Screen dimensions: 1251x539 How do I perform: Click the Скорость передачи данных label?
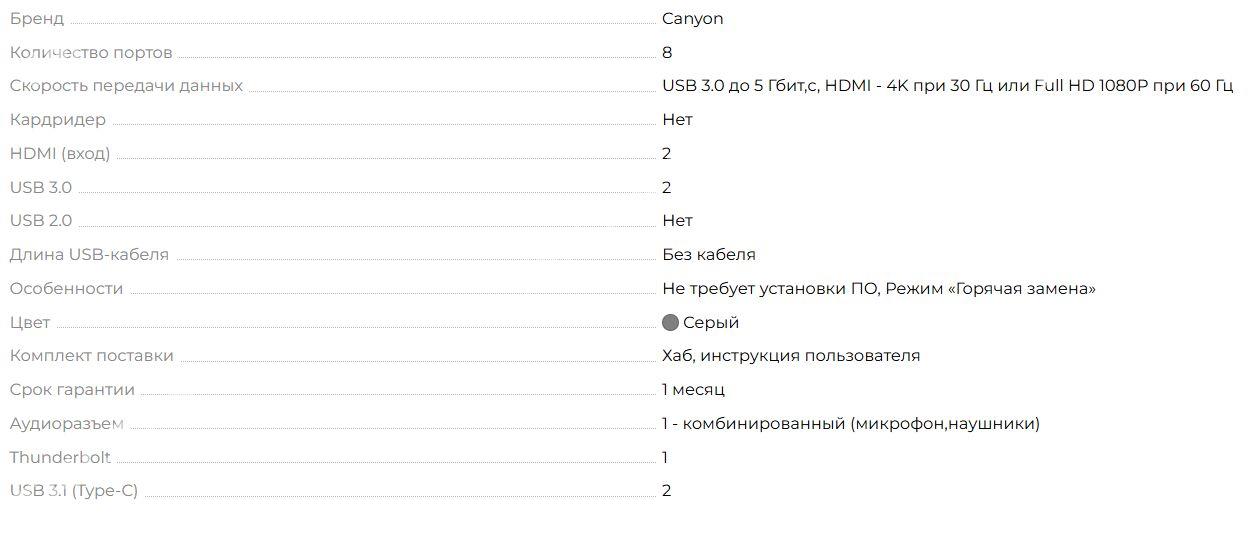tap(126, 86)
